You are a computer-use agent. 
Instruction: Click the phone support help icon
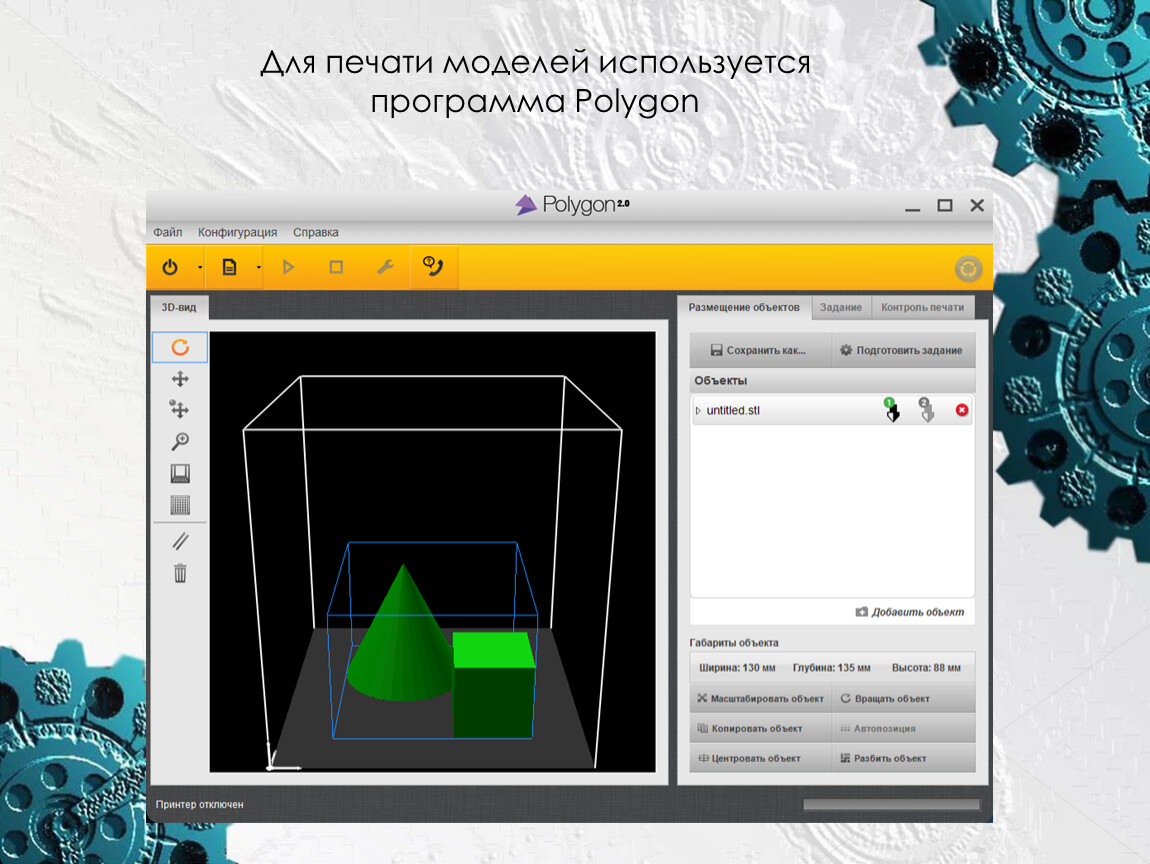[x=433, y=266]
